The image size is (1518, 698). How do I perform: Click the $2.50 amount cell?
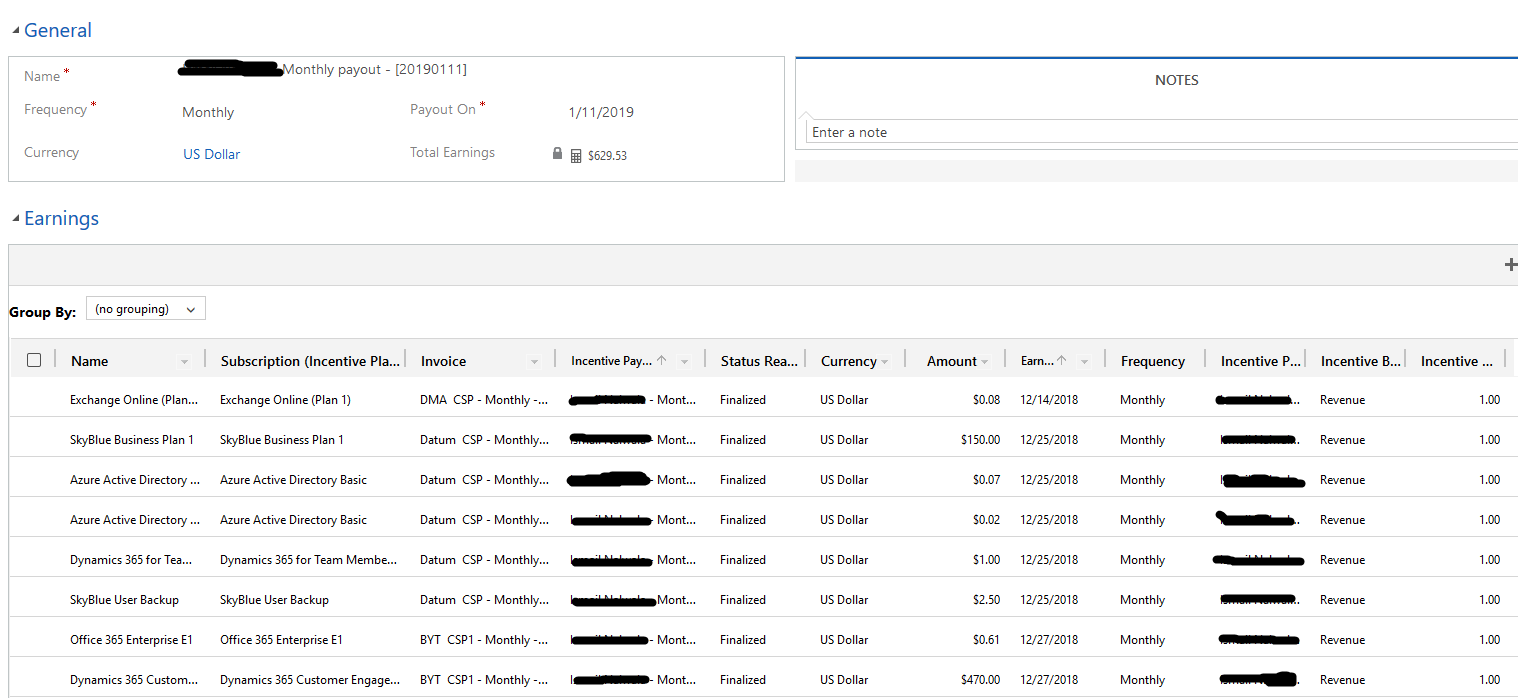[x=986, y=600]
